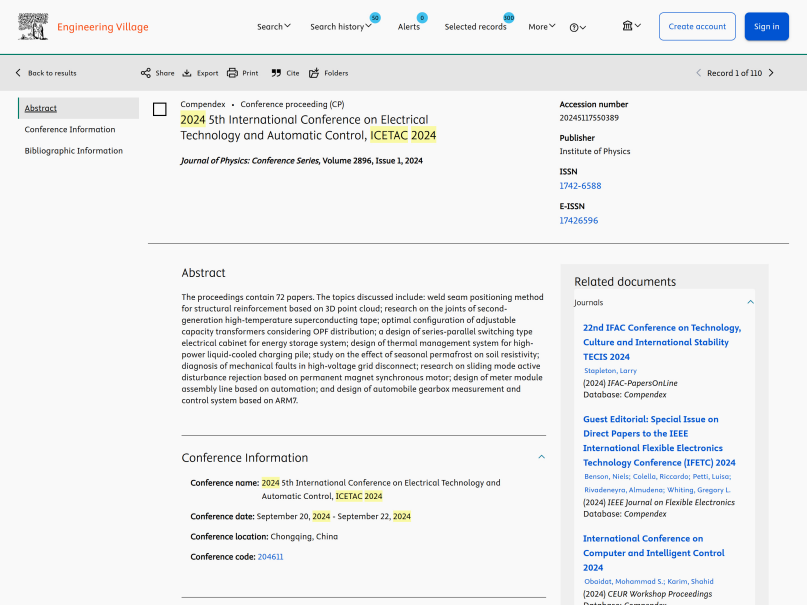This screenshot has height=605, width=807.
Task: Click the Abstract section heading
Action: coord(203,273)
